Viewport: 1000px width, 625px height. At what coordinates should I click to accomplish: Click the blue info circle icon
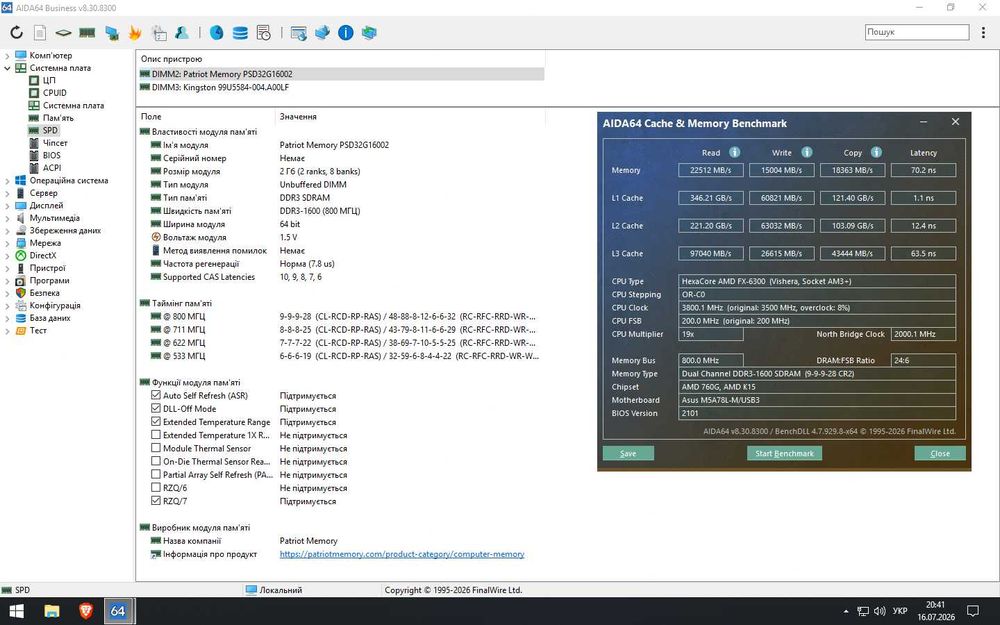[x=346, y=33]
